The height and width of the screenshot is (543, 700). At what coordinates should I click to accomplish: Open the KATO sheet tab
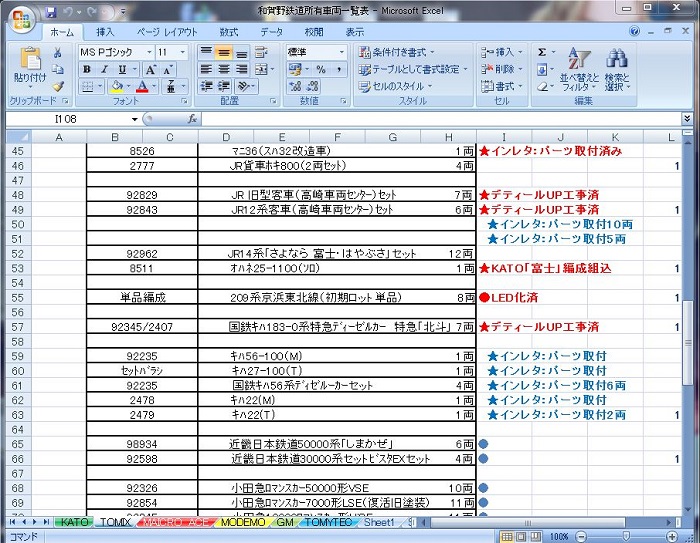click(x=75, y=522)
